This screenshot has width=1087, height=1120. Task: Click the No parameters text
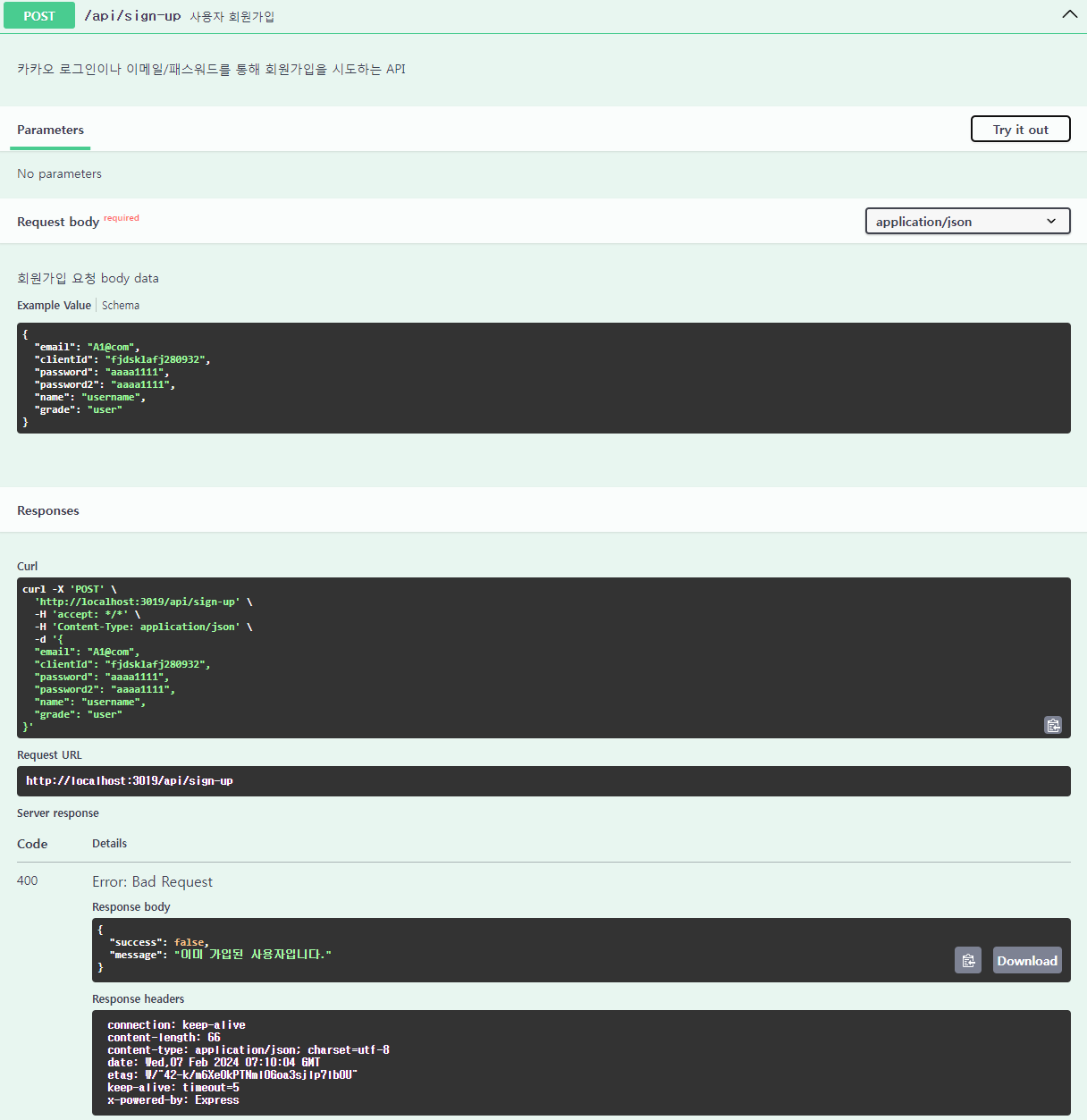click(x=59, y=173)
